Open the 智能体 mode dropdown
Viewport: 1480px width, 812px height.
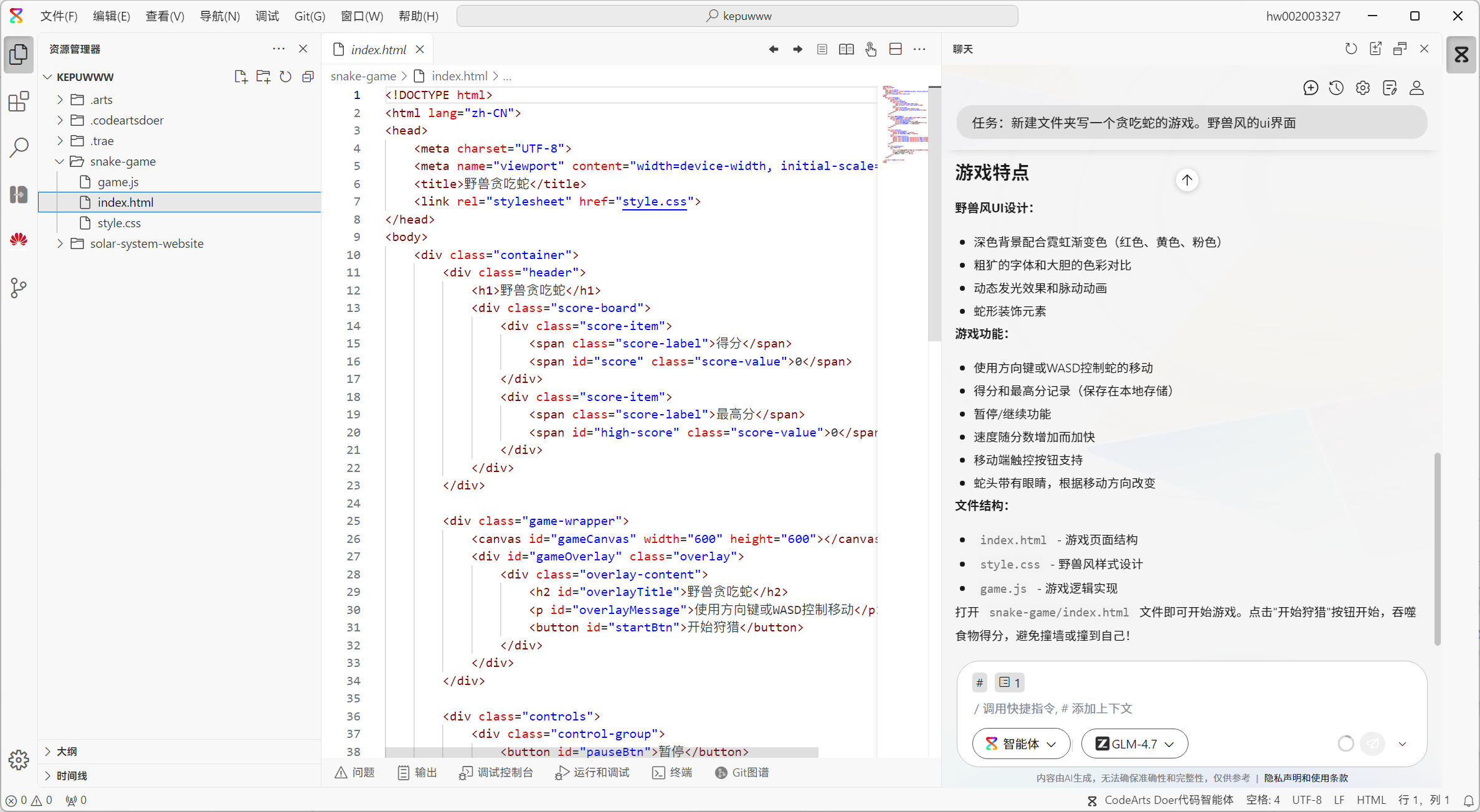1021,744
